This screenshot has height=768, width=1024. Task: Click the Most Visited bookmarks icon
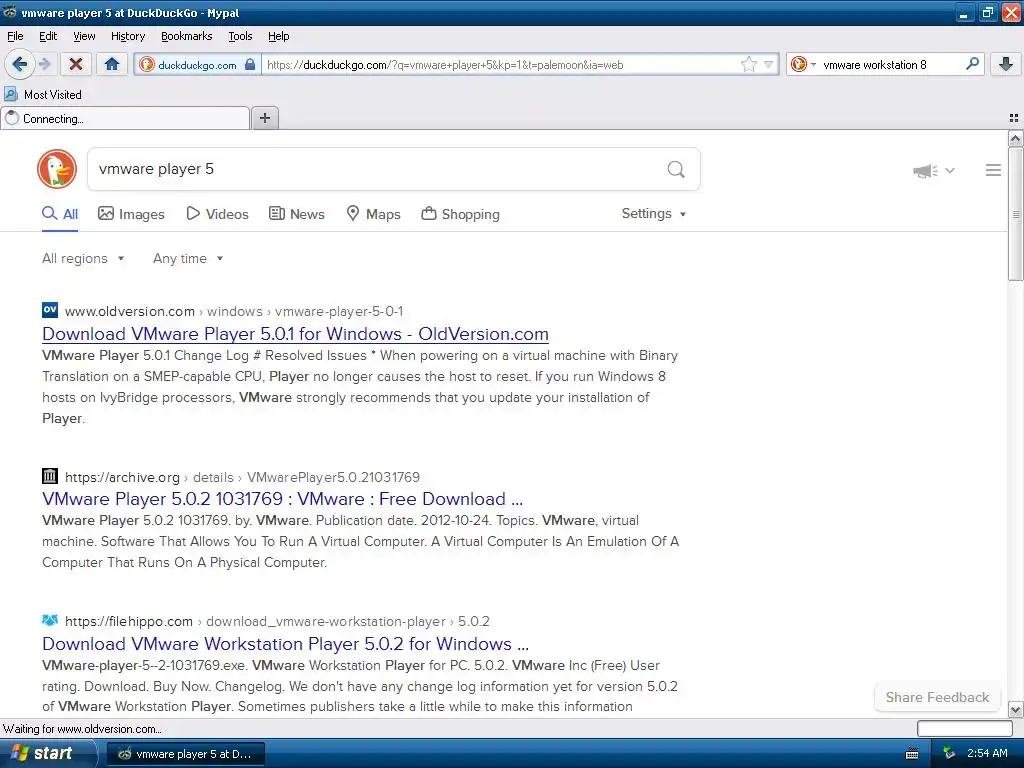pos(10,94)
